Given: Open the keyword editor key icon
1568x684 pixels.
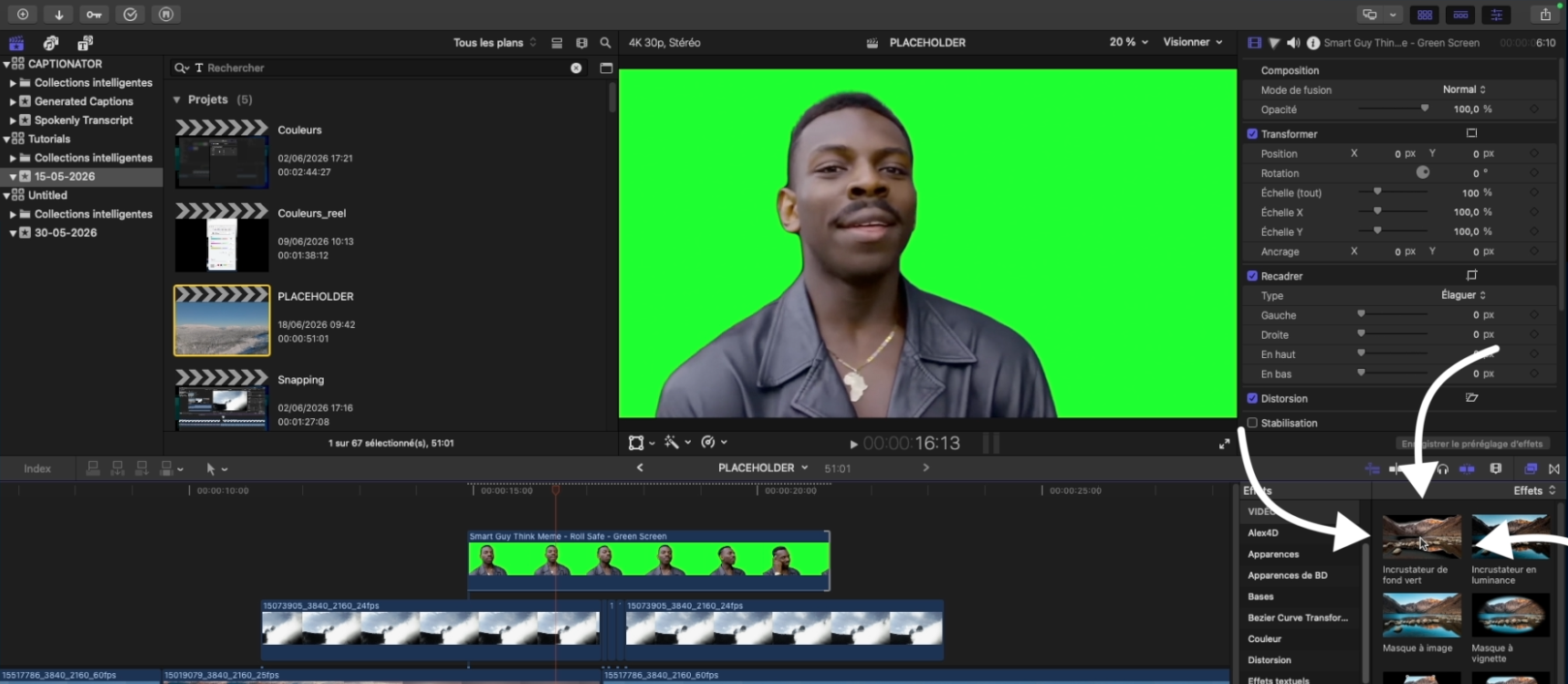Looking at the screenshot, I should 94,14.
